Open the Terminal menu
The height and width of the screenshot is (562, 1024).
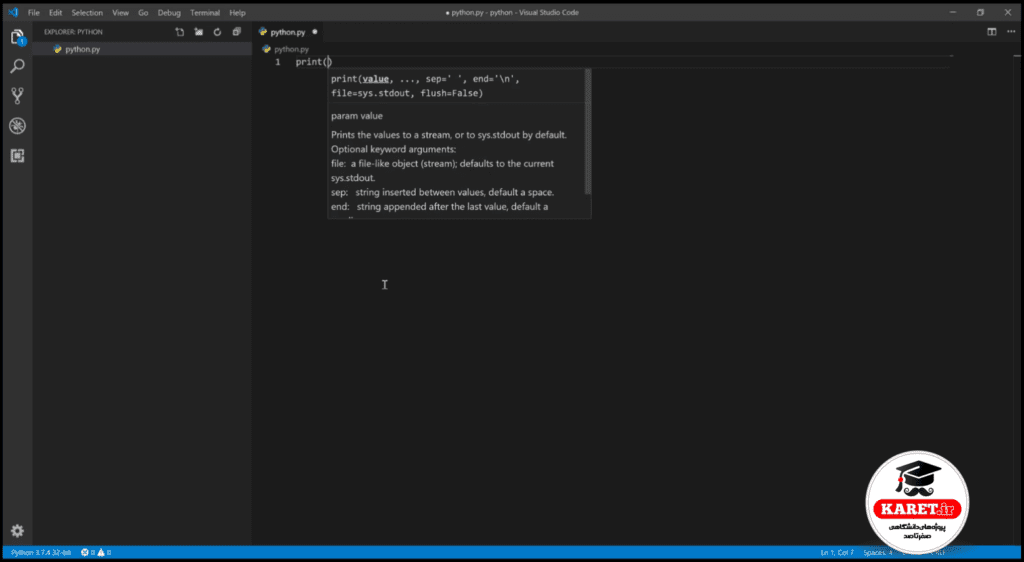[205, 12]
